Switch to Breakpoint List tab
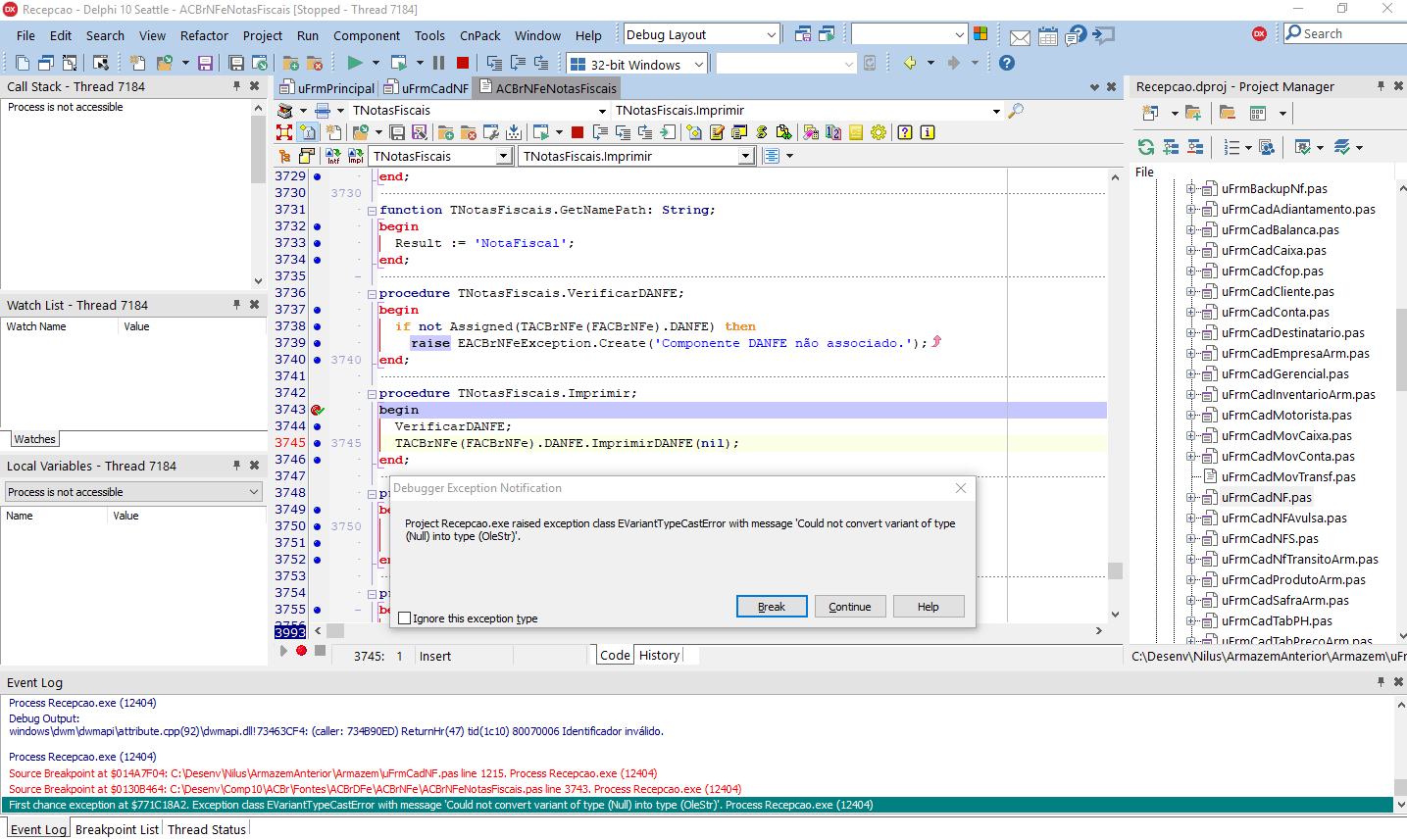This screenshot has width=1407, height=840. click(117, 829)
